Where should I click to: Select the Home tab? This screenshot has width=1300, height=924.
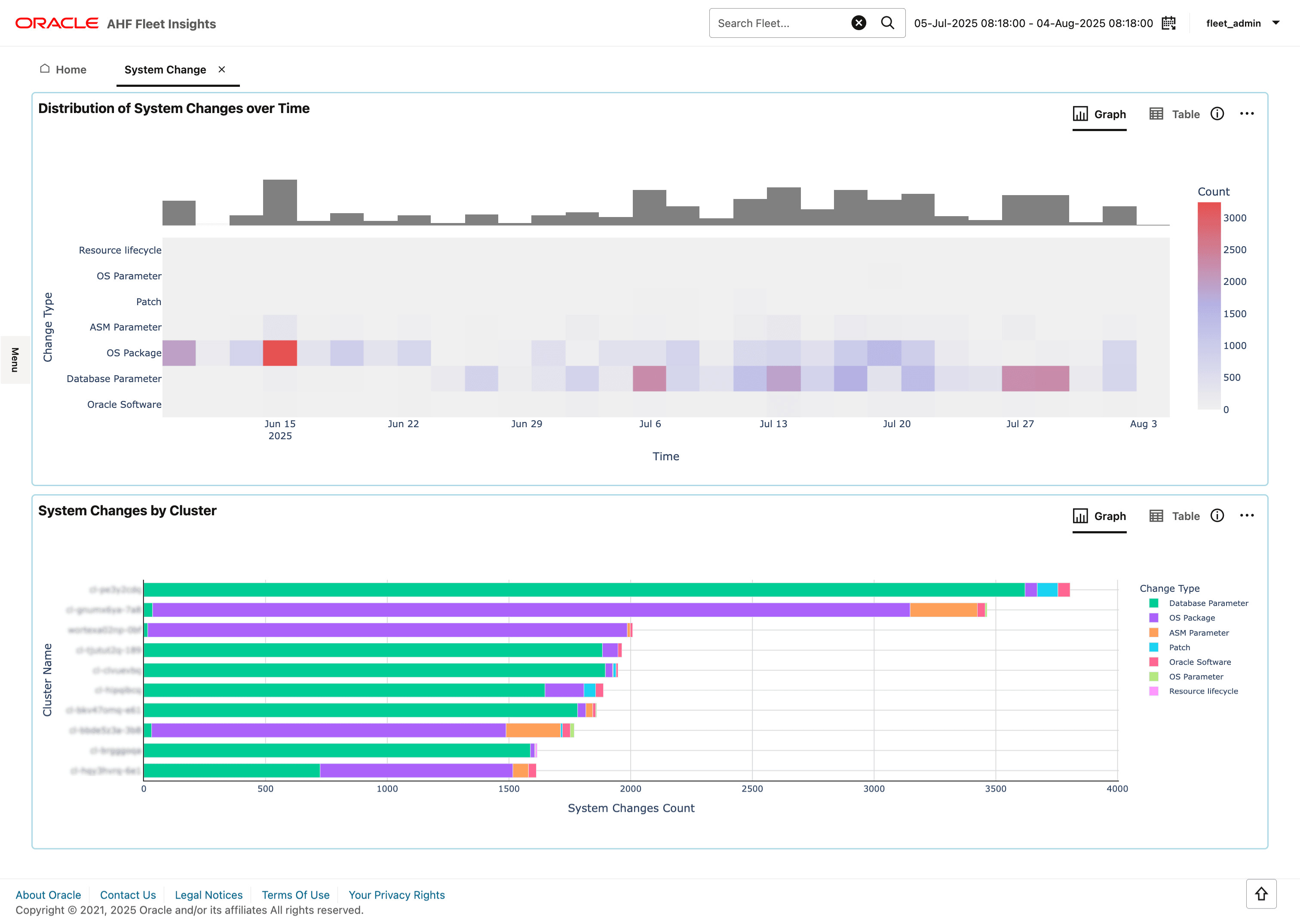pos(71,69)
